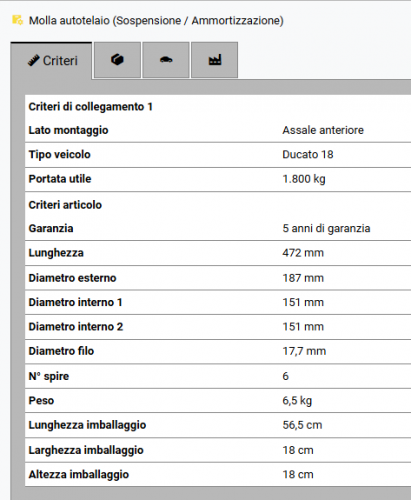This screenshot has height=500, width=411.
Task: Click the 'Larghezza imballaggio' label
Action: (86, 450)
